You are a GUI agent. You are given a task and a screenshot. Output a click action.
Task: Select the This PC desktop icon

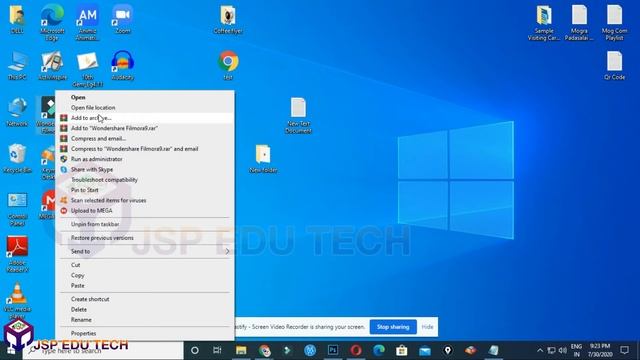click(x=17, y=66)
